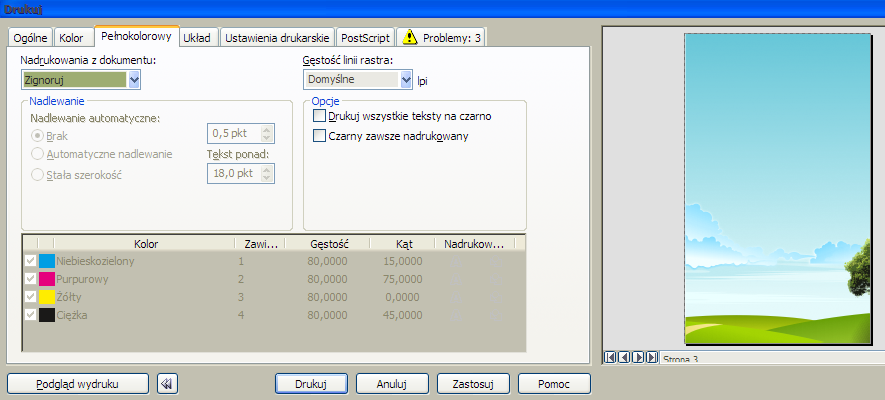Click the cyan Niebieskozielony color swatch
Viewport: 885px width, 400px height.
(46, 261)
